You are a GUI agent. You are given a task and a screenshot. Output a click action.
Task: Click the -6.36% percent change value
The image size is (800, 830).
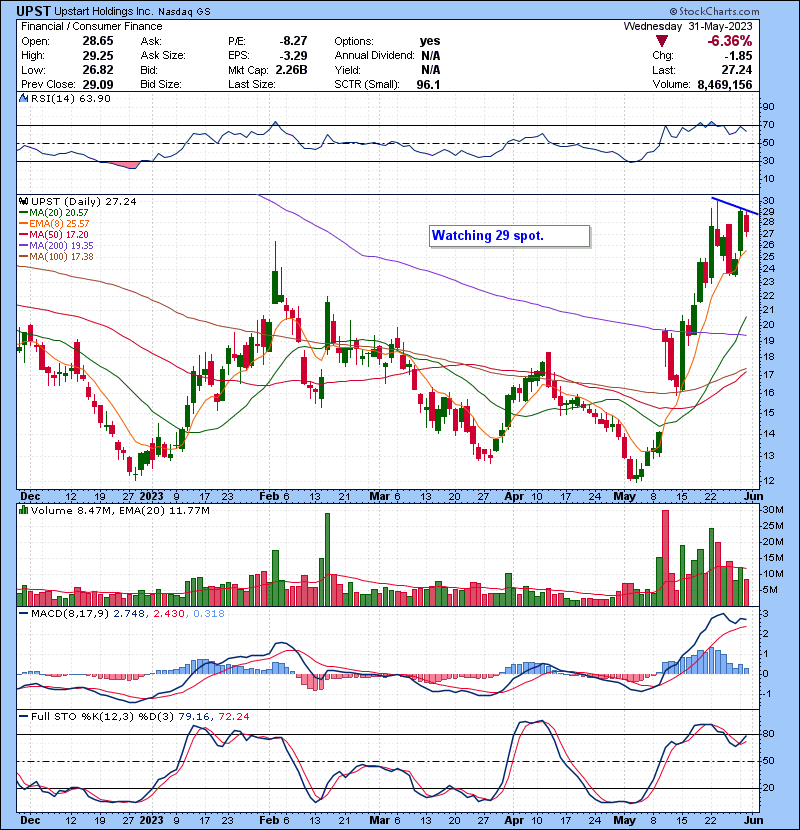pos(730,41)
